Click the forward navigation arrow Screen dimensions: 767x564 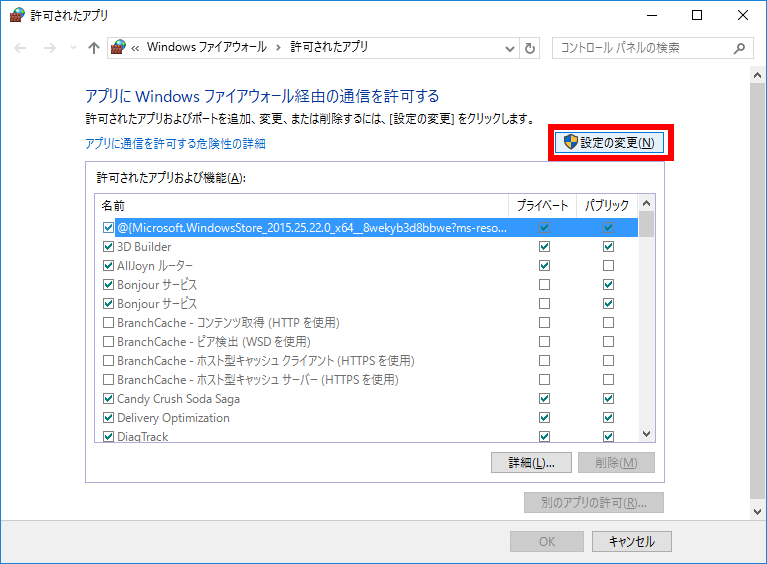point(49,48)
